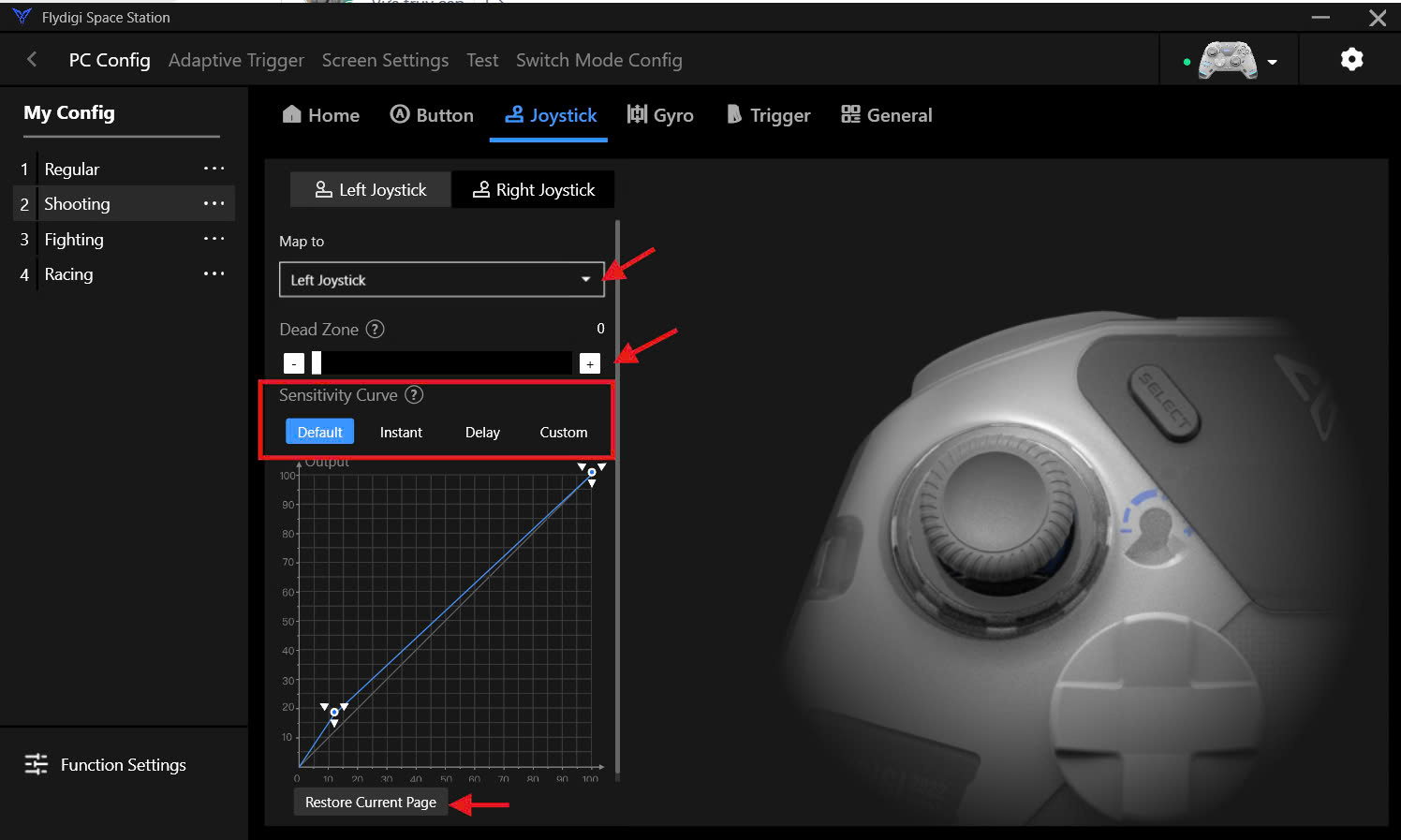Open the Joystick tab
The width and height of the screenshot is (1401, 840).
[550, 115]
